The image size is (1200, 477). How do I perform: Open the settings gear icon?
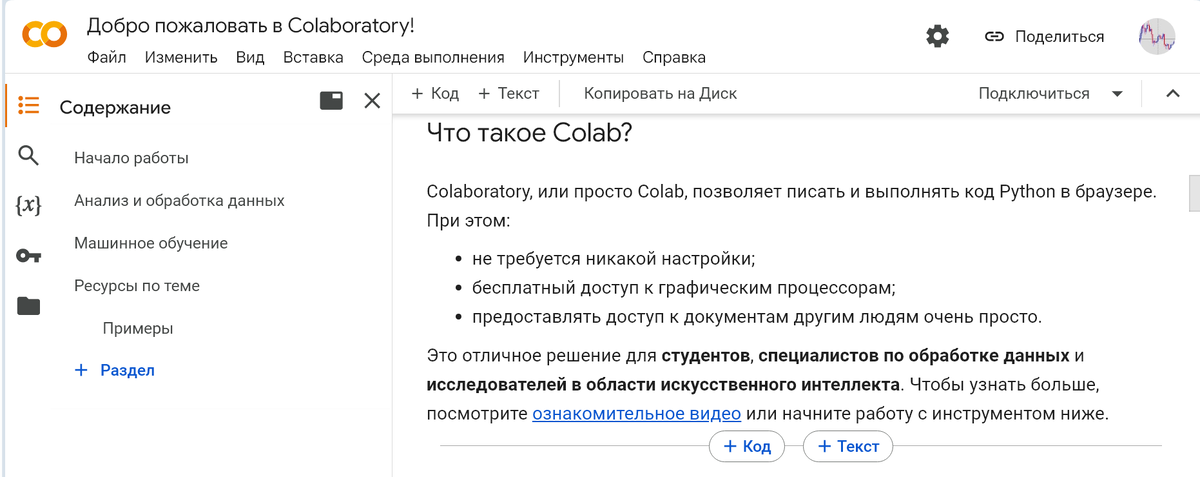pyautogui.click(x=937, y=37)
